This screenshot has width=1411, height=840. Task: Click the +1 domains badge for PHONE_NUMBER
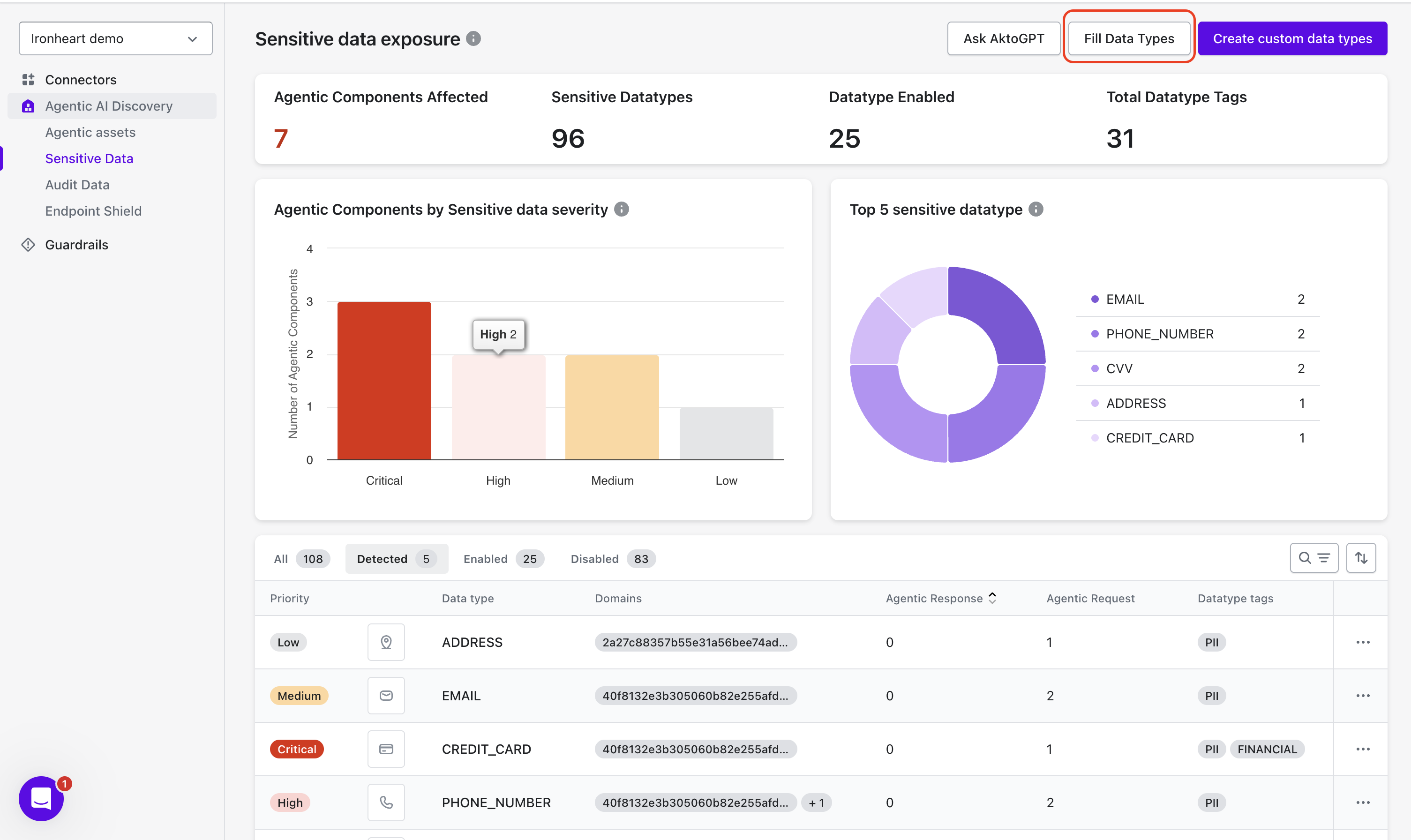point(816,802)
